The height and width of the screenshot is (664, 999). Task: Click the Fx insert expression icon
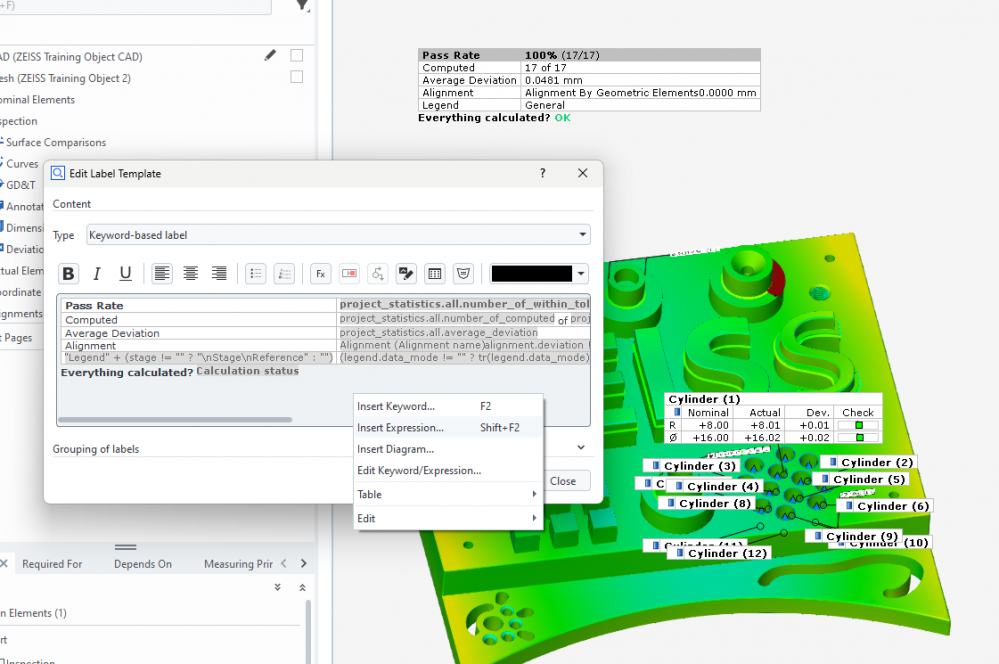point(321,274)
